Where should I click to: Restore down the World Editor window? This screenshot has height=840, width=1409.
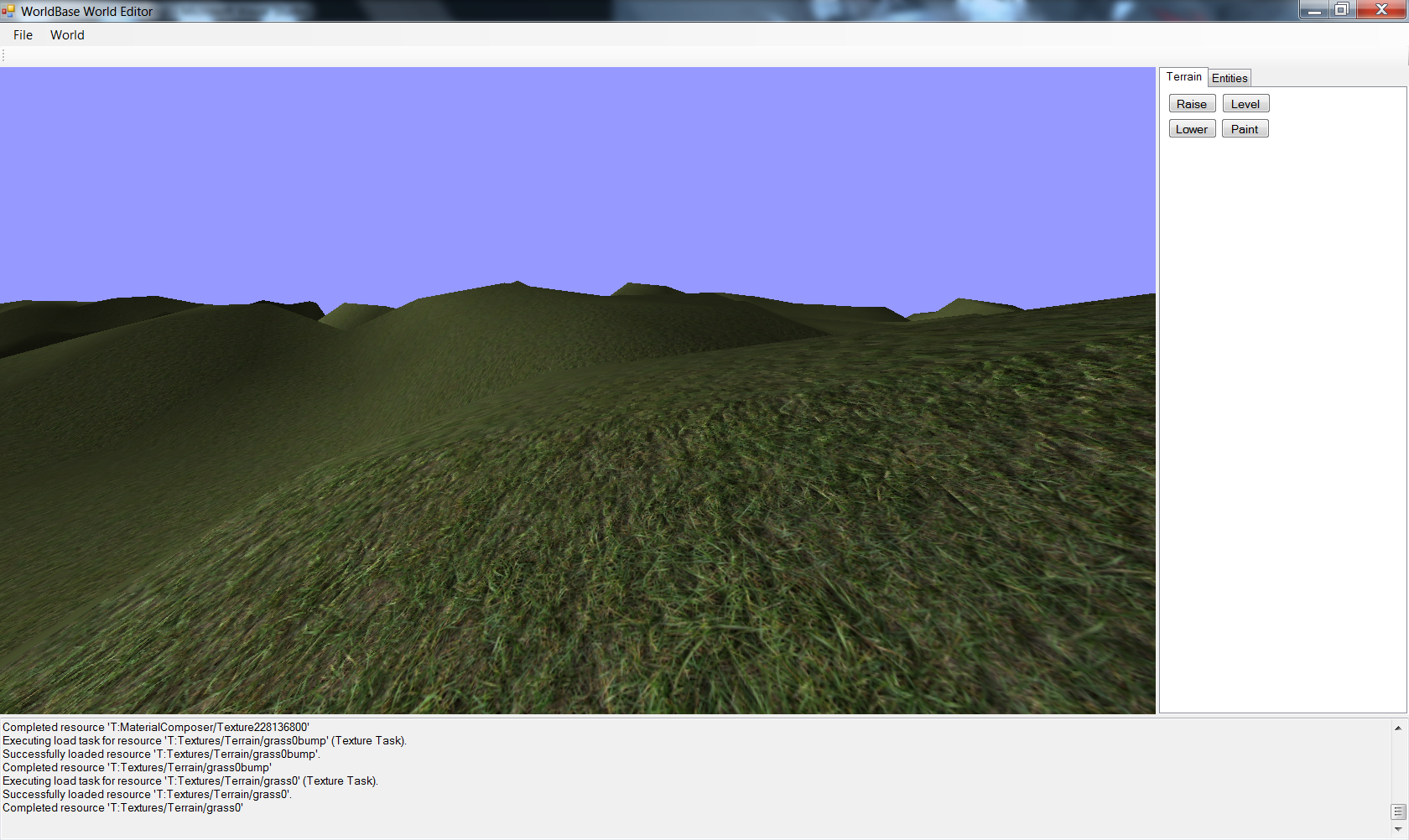(1342, 9)
